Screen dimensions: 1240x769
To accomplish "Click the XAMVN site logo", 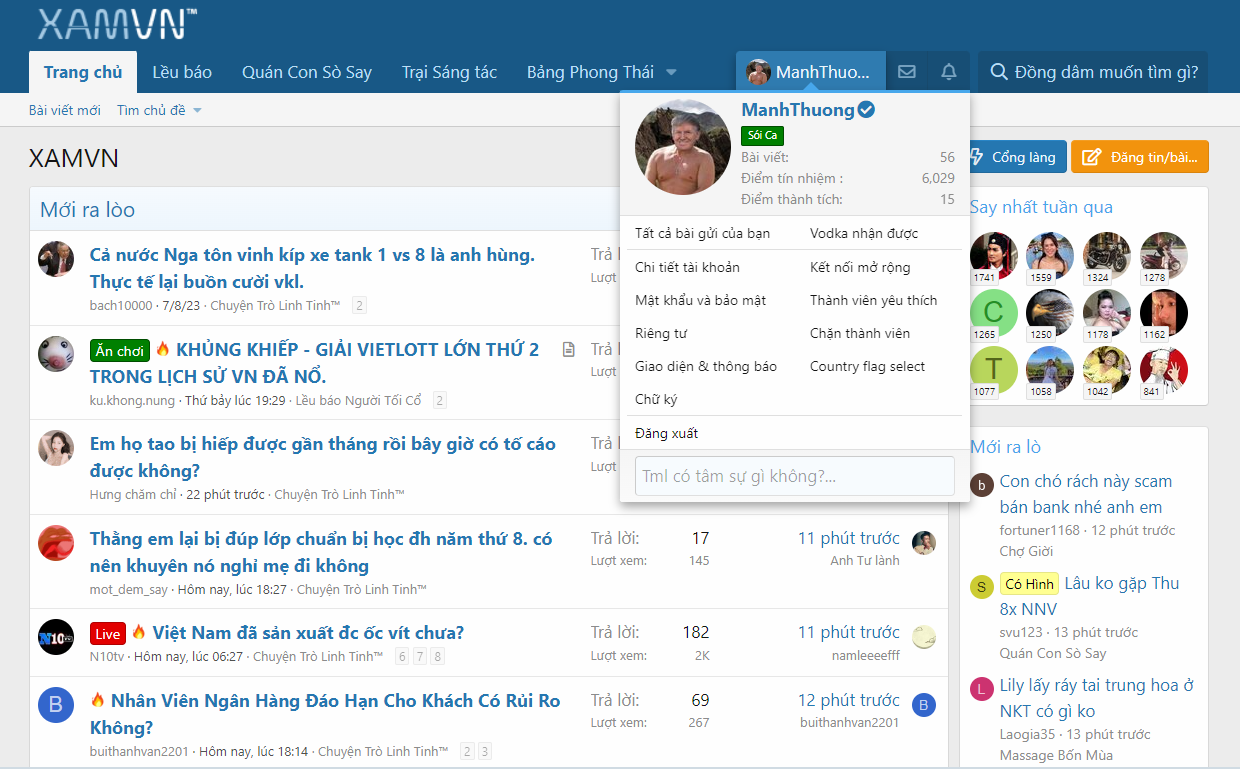I will click(117, 24).
